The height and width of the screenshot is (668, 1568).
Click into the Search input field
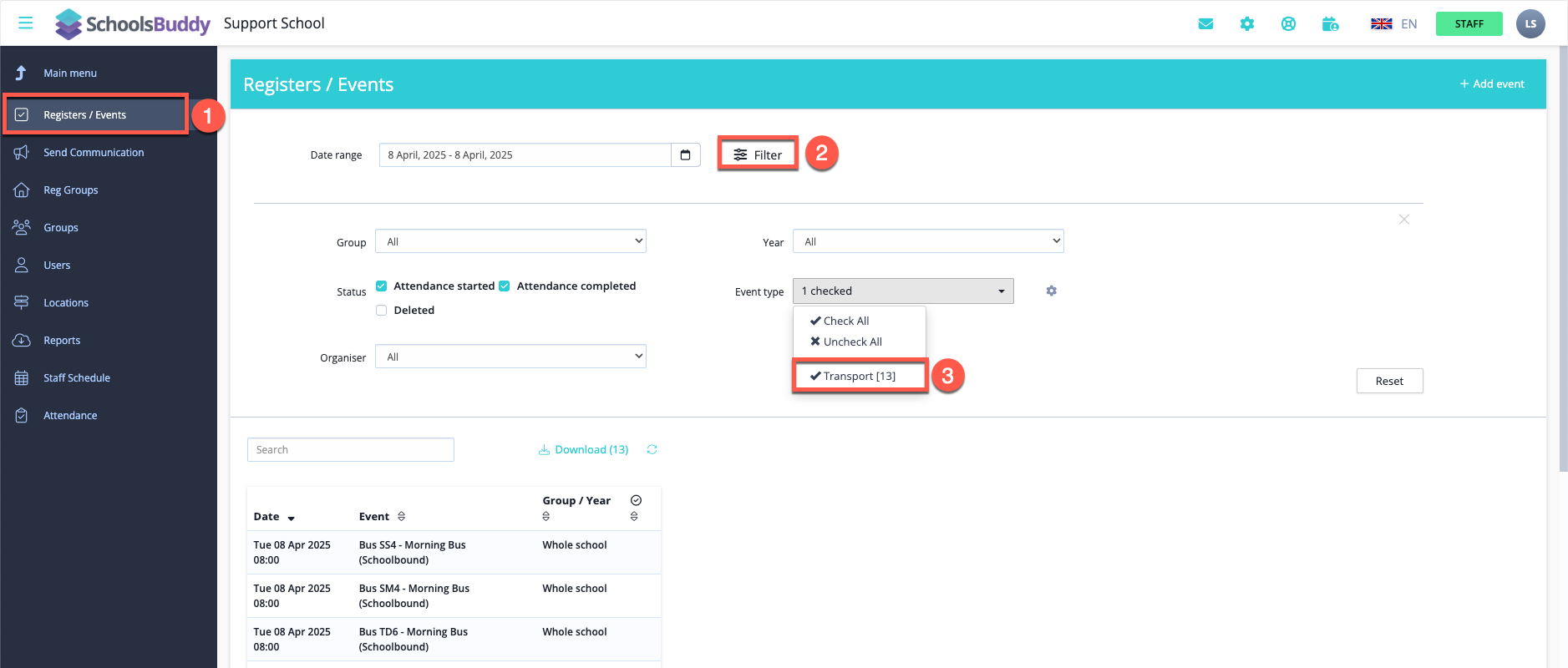351,450
